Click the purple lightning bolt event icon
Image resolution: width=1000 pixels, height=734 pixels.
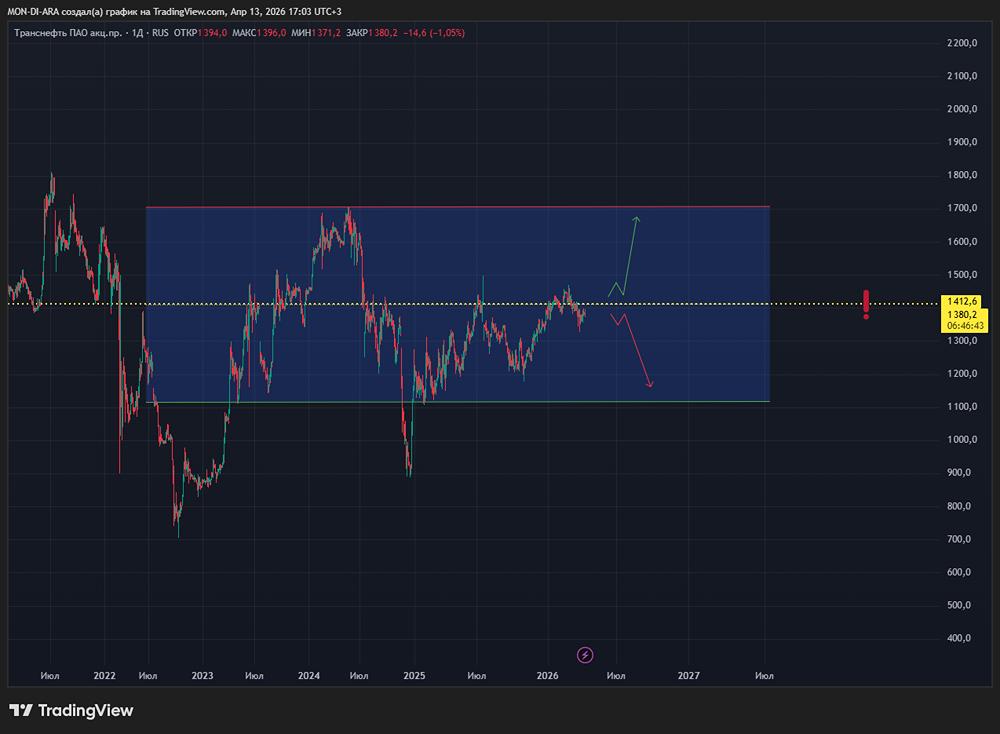coord(585,655)
